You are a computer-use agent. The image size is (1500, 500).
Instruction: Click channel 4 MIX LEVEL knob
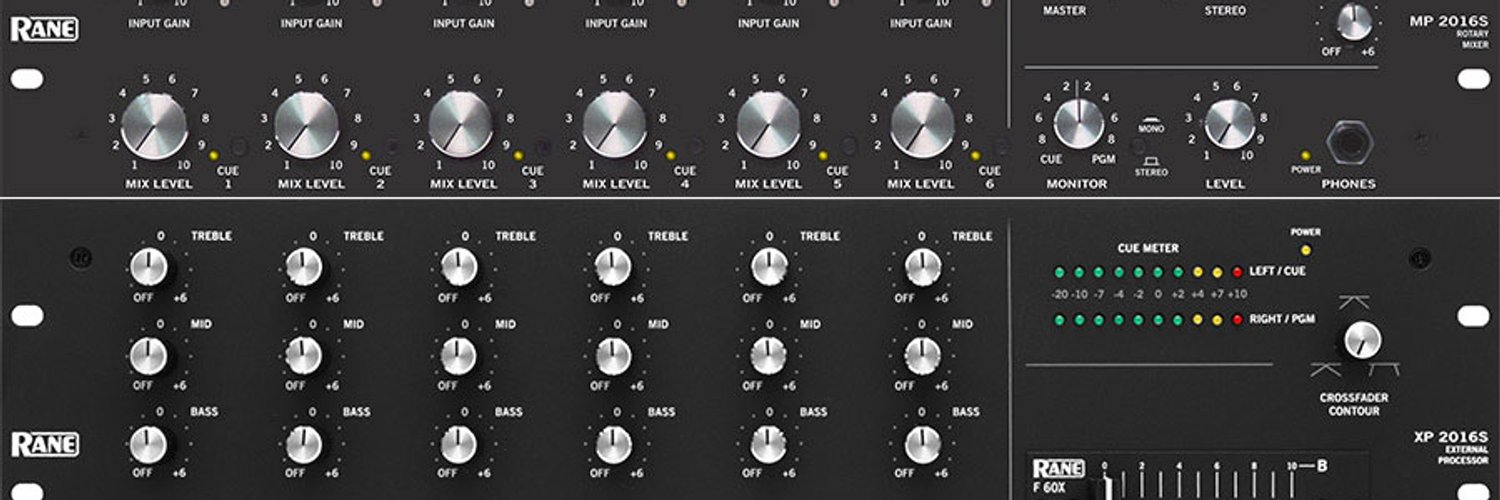[x=613, y=125]
